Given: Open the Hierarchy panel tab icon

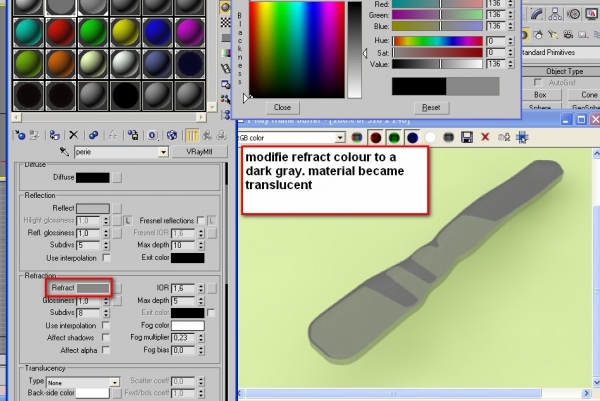Looking at the screenshot, I should [554, 15].
